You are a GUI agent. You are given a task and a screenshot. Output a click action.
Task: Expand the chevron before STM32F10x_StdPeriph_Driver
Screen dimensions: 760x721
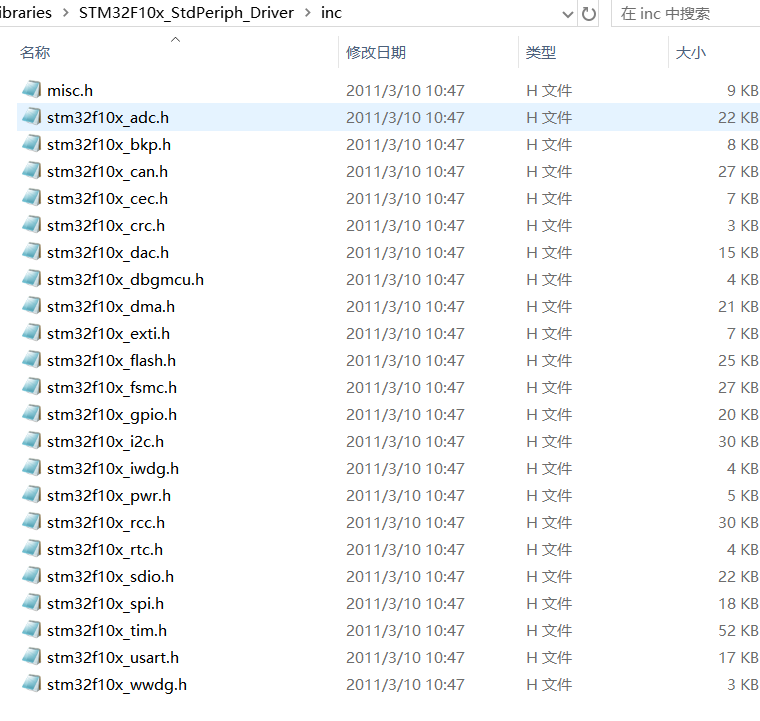tap(65, 13)
